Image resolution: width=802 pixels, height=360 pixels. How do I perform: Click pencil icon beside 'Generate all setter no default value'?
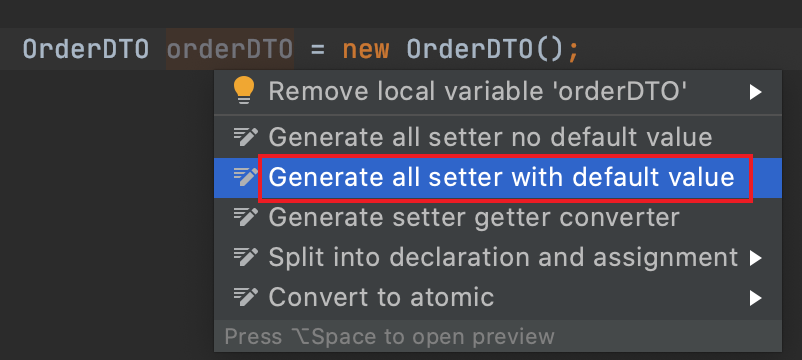[x=245, y=136]
